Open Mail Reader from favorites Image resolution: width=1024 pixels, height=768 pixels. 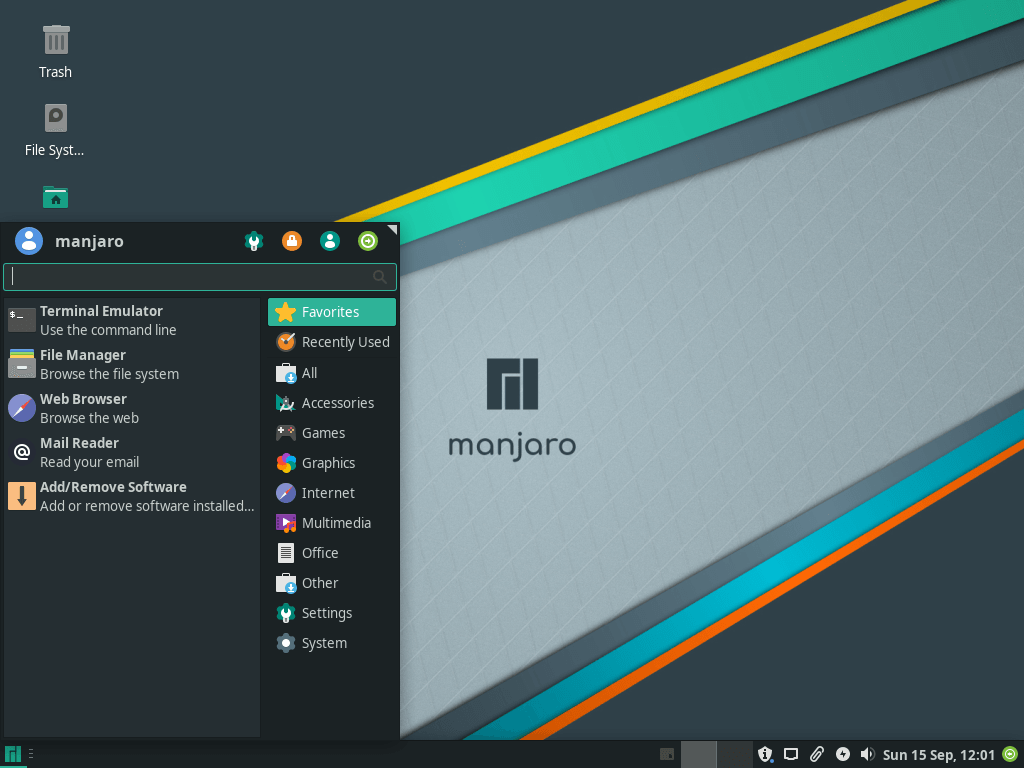tap(132, 452)
